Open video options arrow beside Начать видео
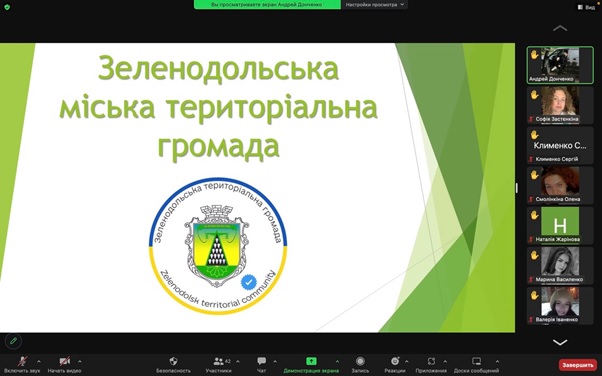The image size is (602, 376). point(80,361)
